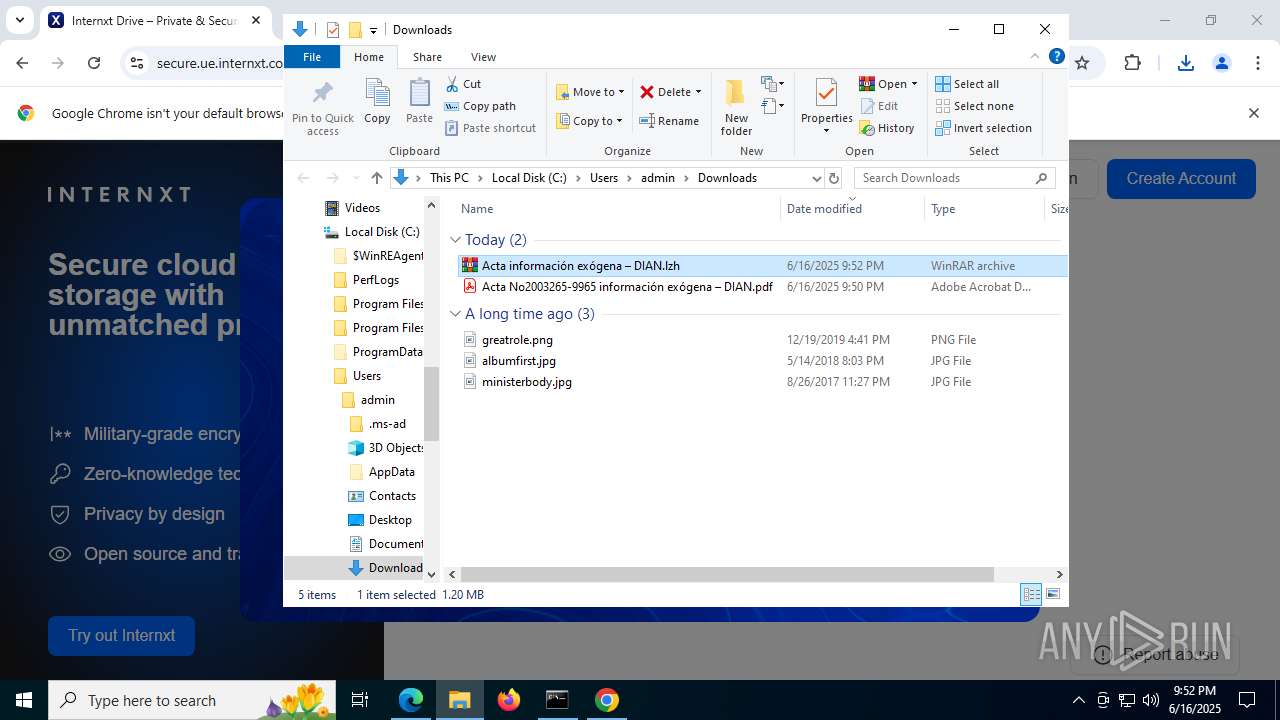Click Select none in ribbon

pos(974,106)
